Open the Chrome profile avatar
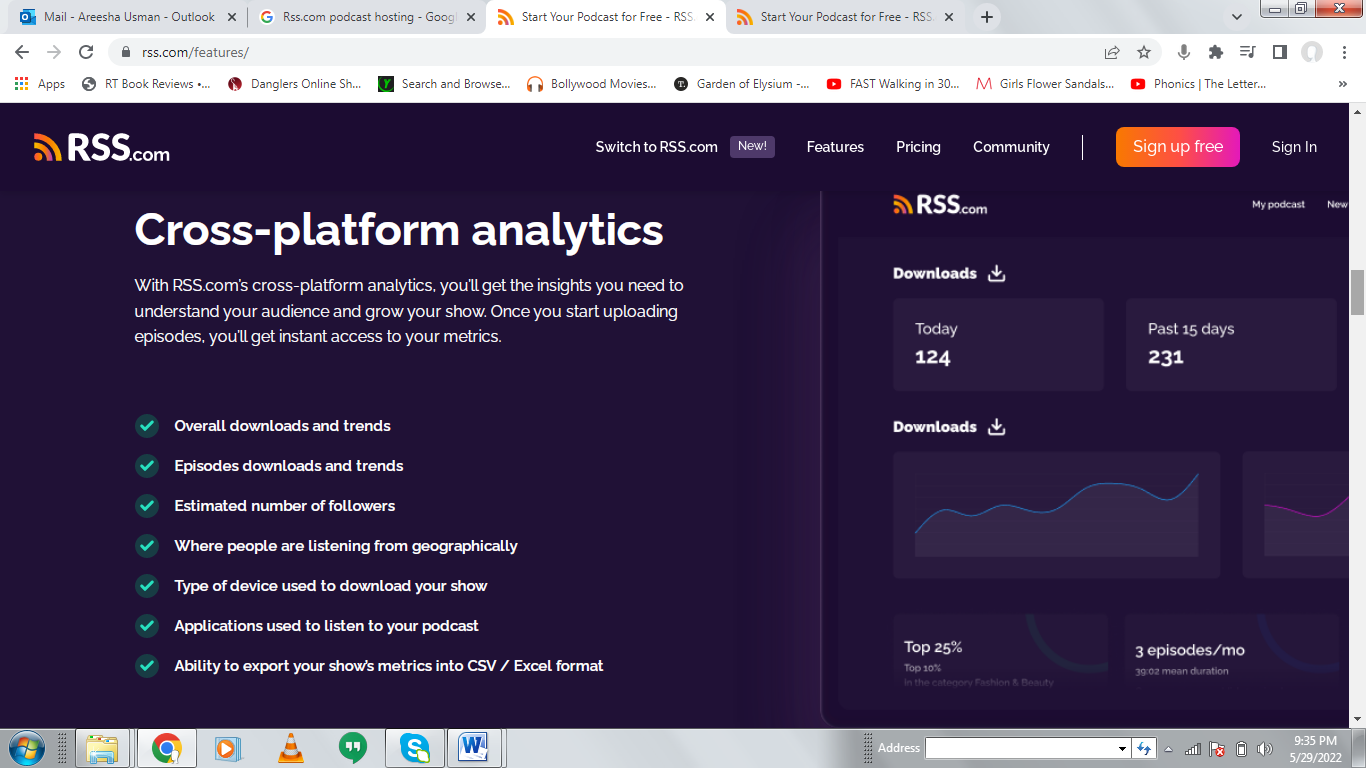The width and height of the screenshot is (1366, 768). 1312,52
